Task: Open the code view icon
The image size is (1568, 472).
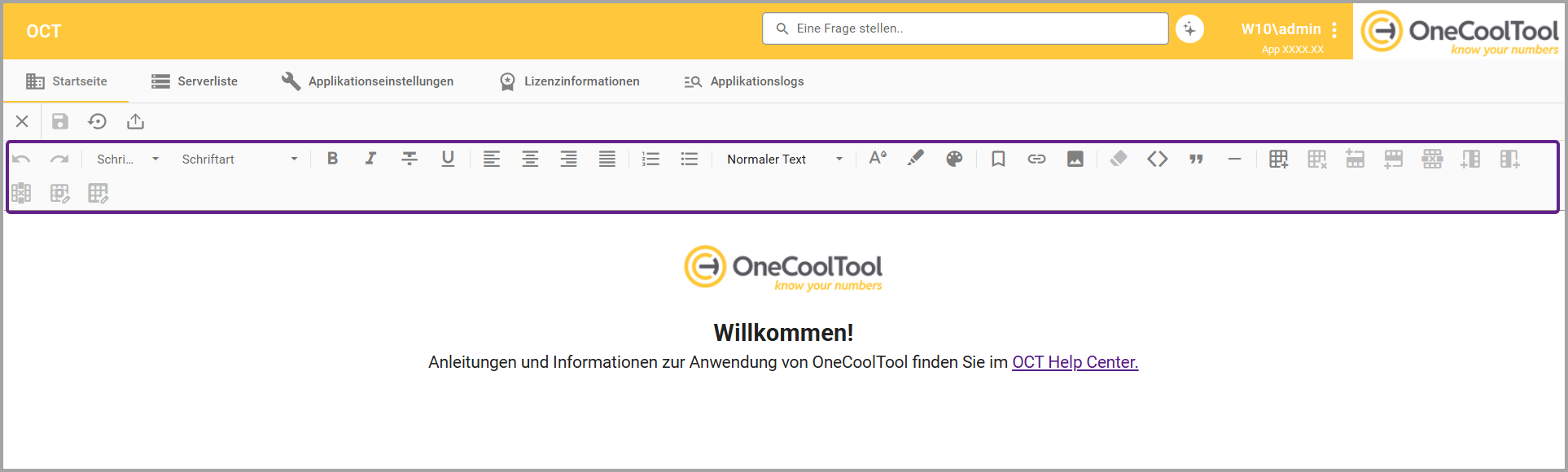Action: coord(1157,160)
